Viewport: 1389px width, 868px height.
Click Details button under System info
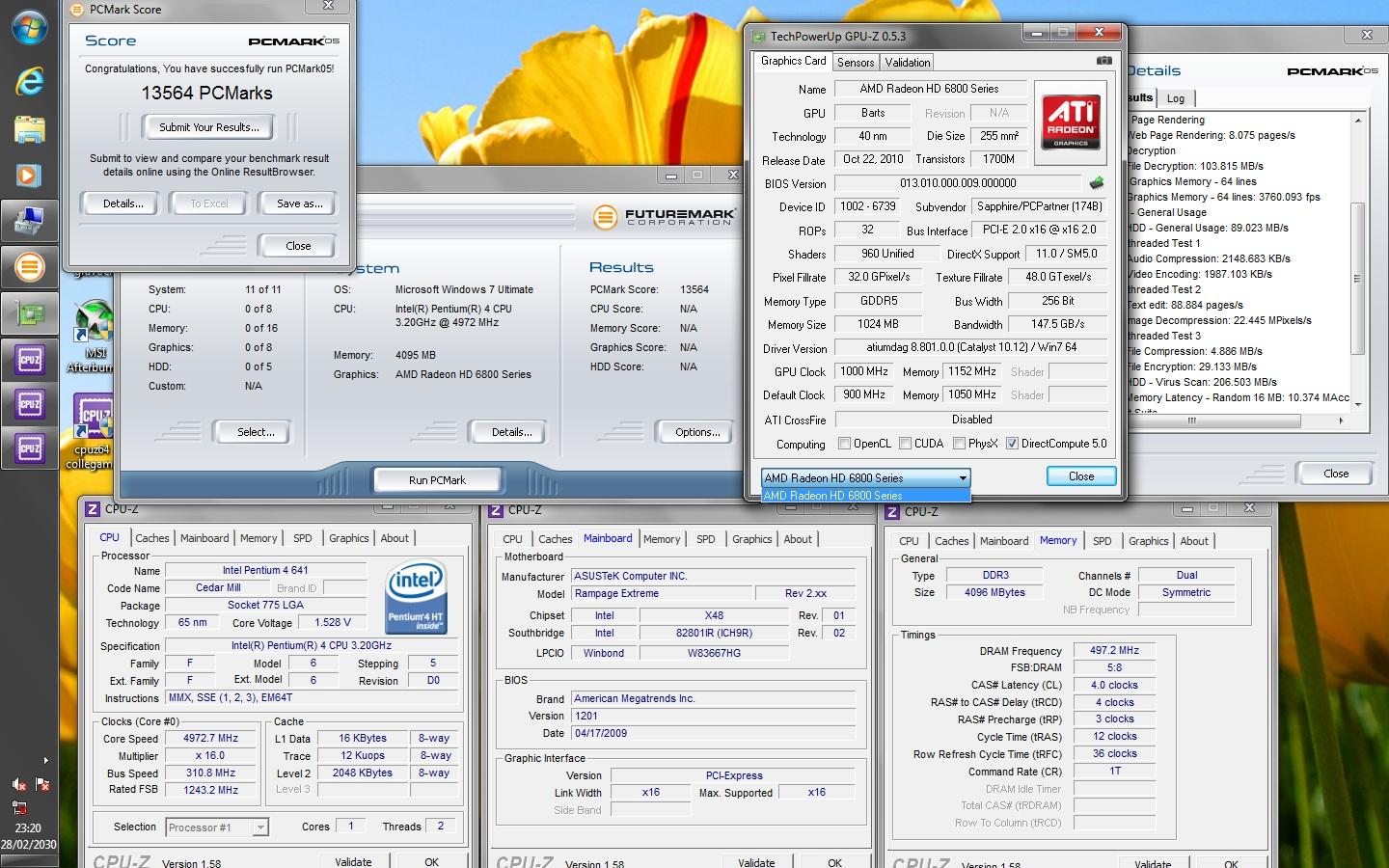[x=511, y=432]
